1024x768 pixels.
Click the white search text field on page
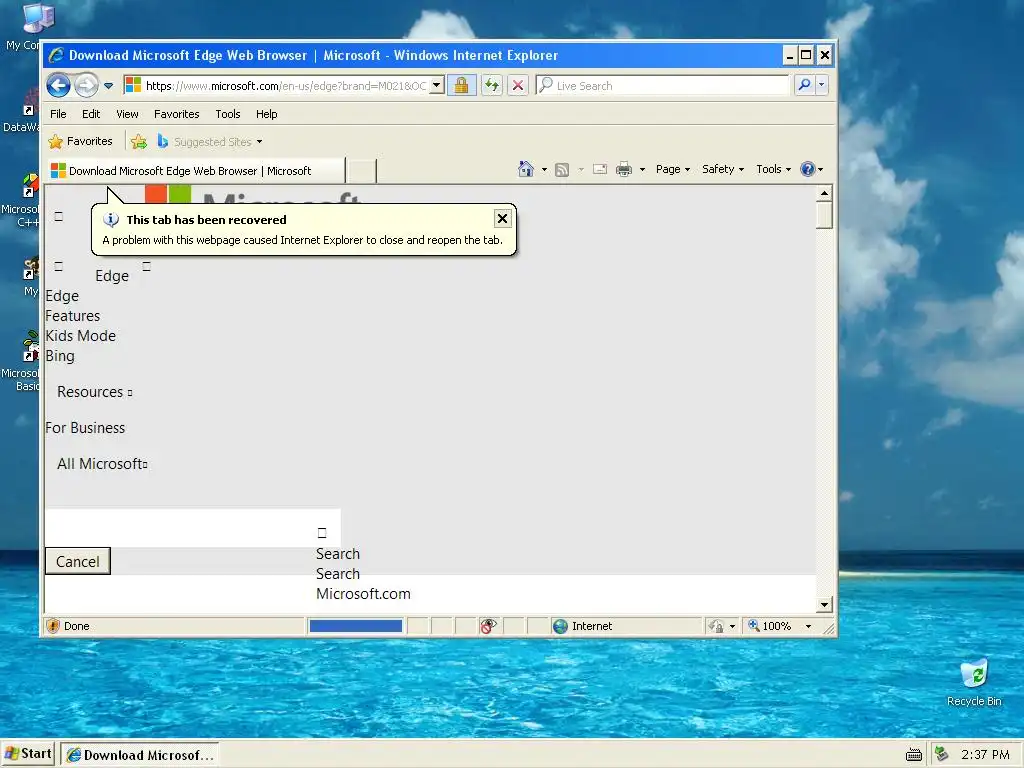click(x=193, y=528)
